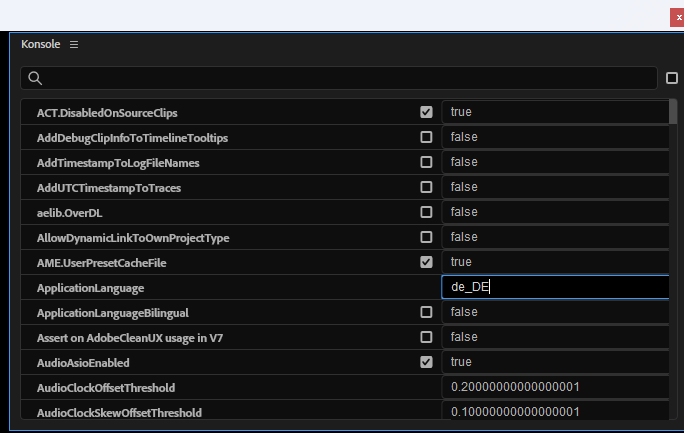Toggle the checkbox right of search bar
This screenshot has height=433, width=684.
click(672, 78)
